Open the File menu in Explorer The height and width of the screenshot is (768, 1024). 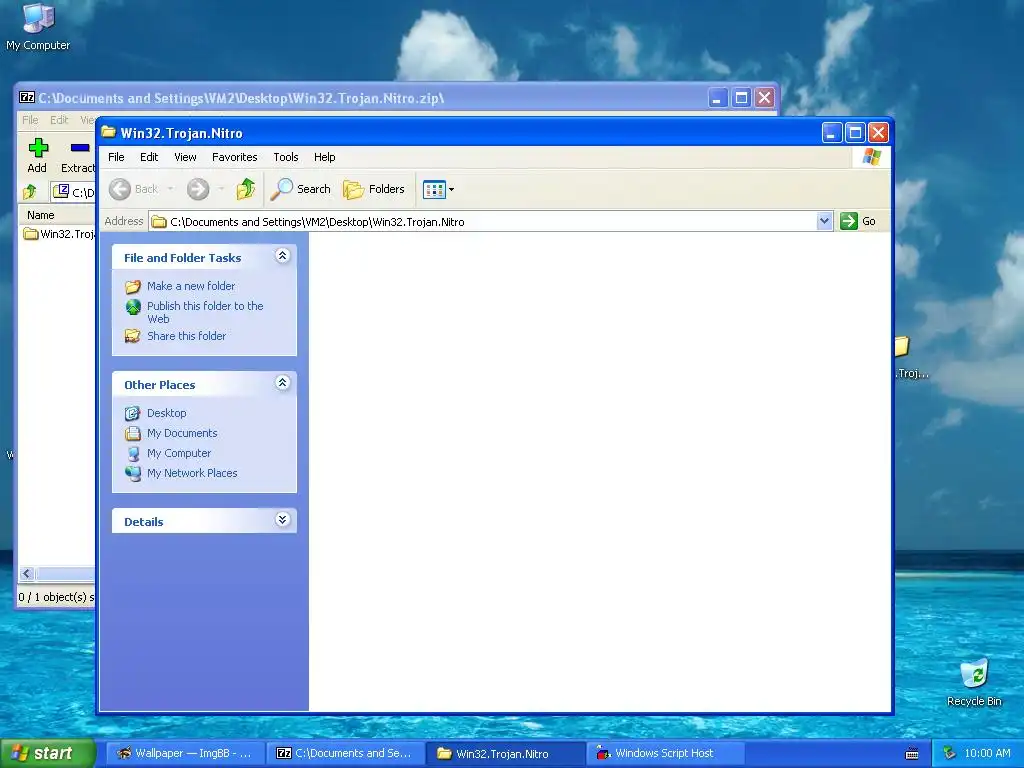[116, 157]
